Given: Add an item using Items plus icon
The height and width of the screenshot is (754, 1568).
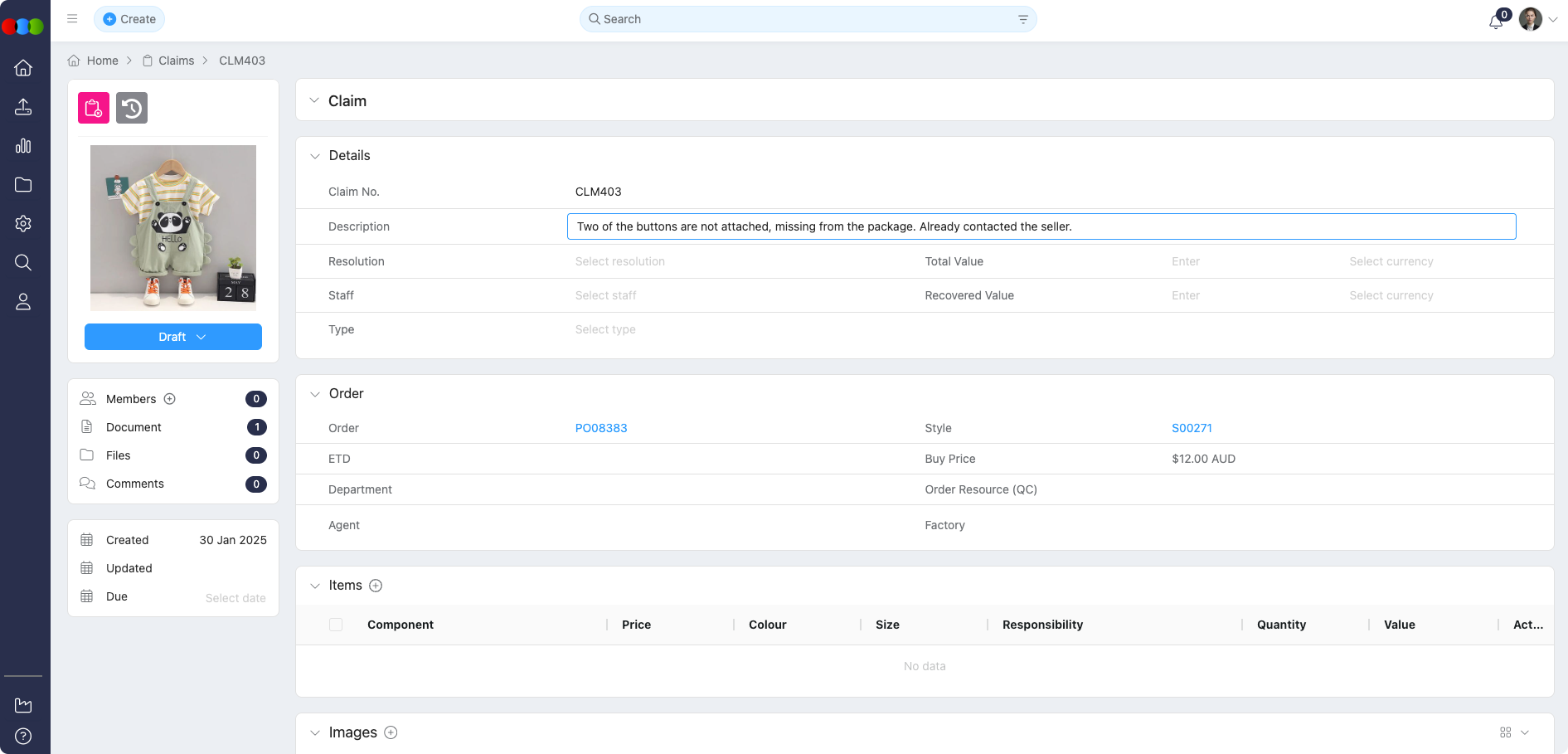Looking at the screenshot, I should click(376, 586).
